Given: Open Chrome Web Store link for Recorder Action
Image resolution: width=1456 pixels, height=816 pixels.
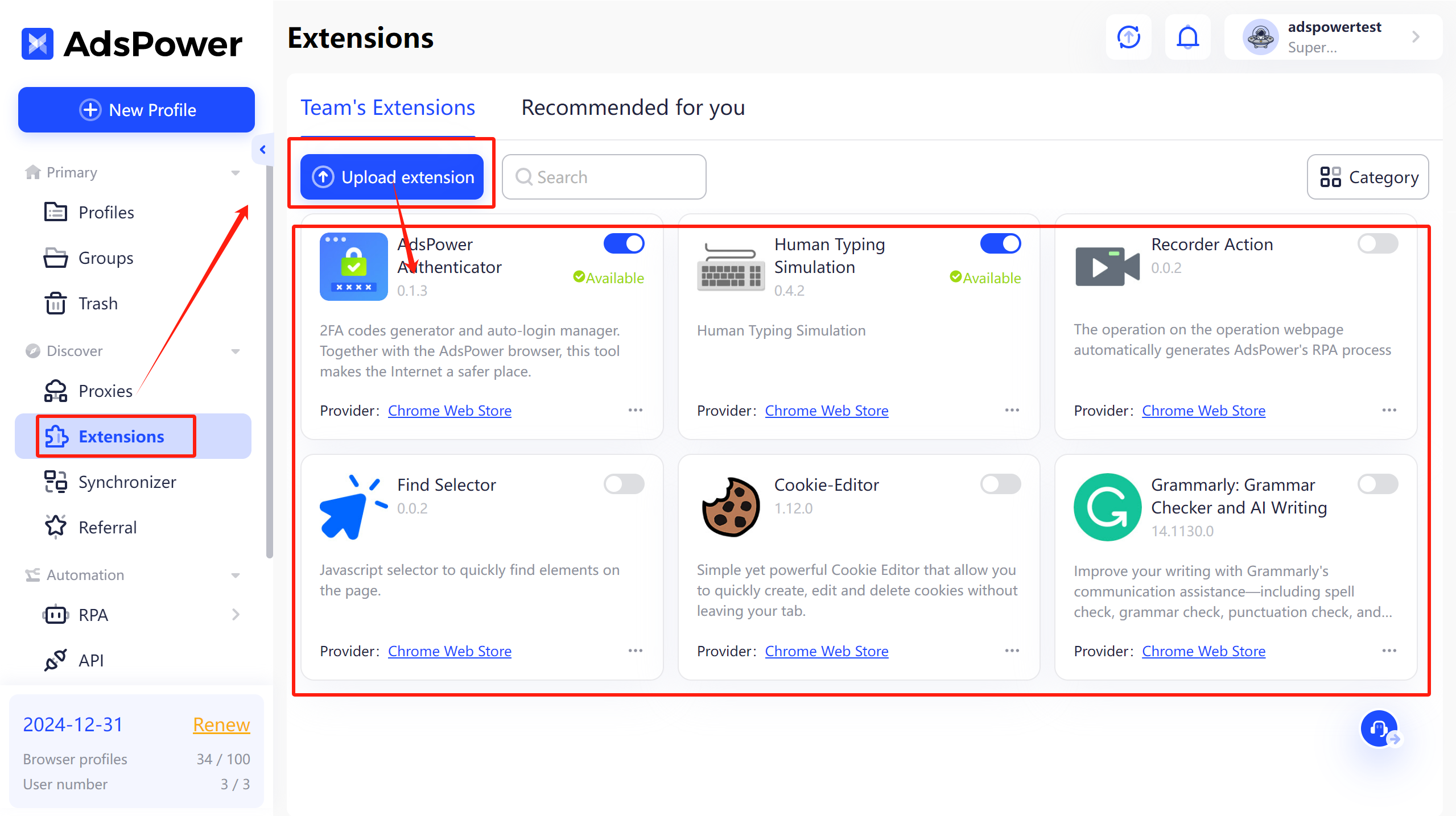Looking at the screenshot, I should click(x=1203, y=411).
